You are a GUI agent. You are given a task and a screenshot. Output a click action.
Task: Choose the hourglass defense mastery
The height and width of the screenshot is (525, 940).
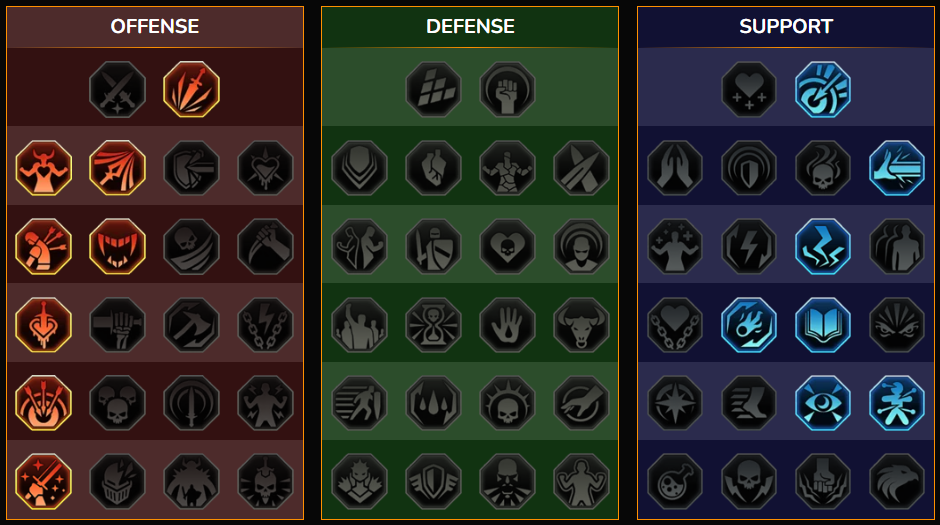[x=433, y=325]
